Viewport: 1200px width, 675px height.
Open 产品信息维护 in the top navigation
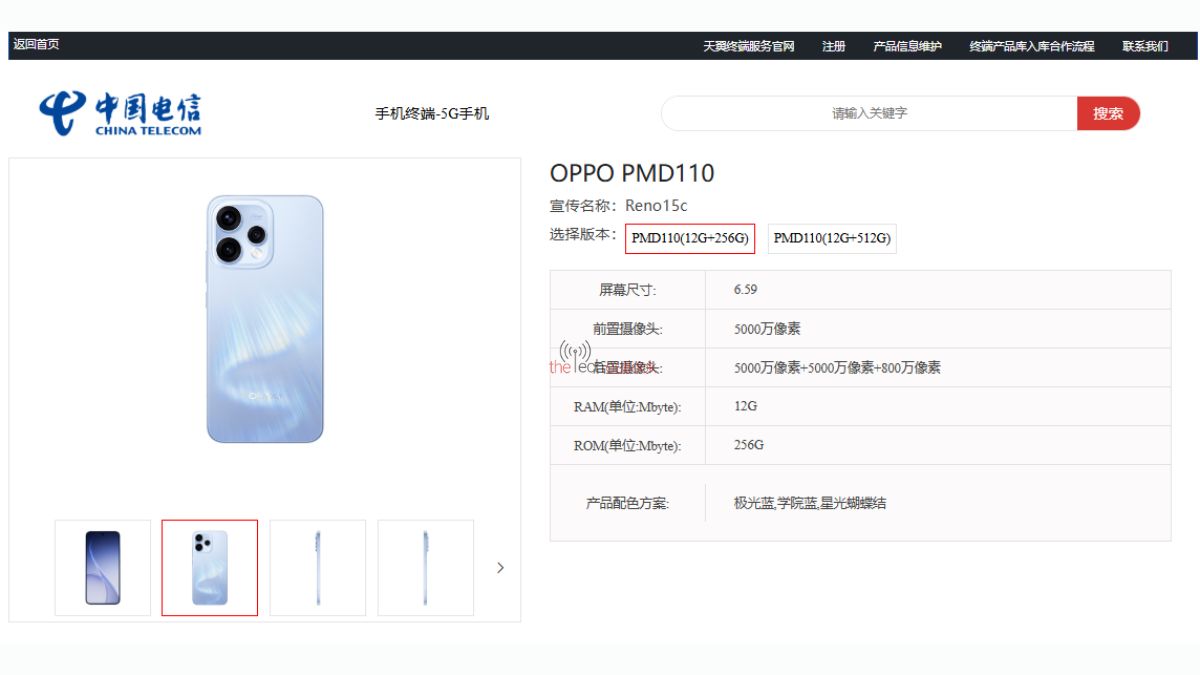click(907, 46)
